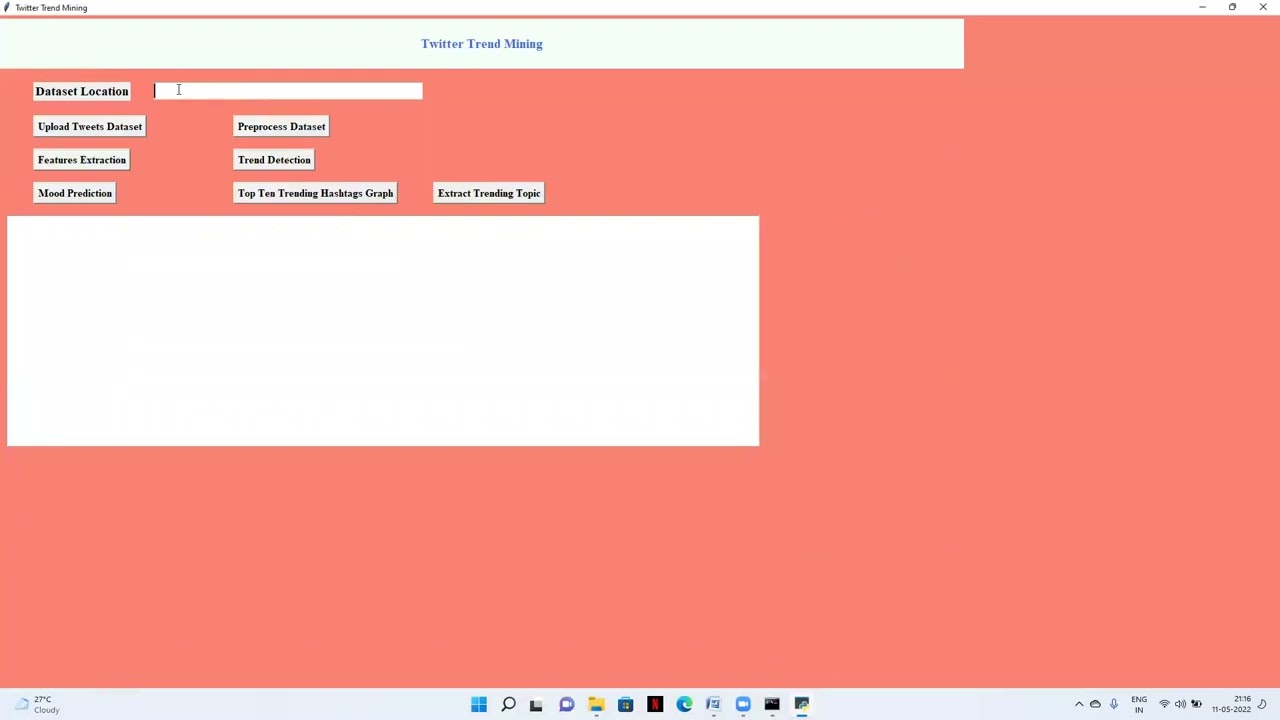Restore down the application window
1280x720 pixels.
pos(1232,7)
